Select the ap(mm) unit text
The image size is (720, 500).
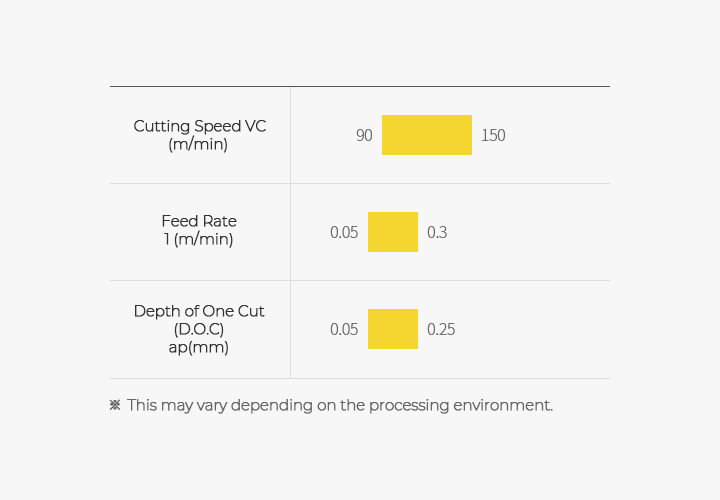[199, 347]
